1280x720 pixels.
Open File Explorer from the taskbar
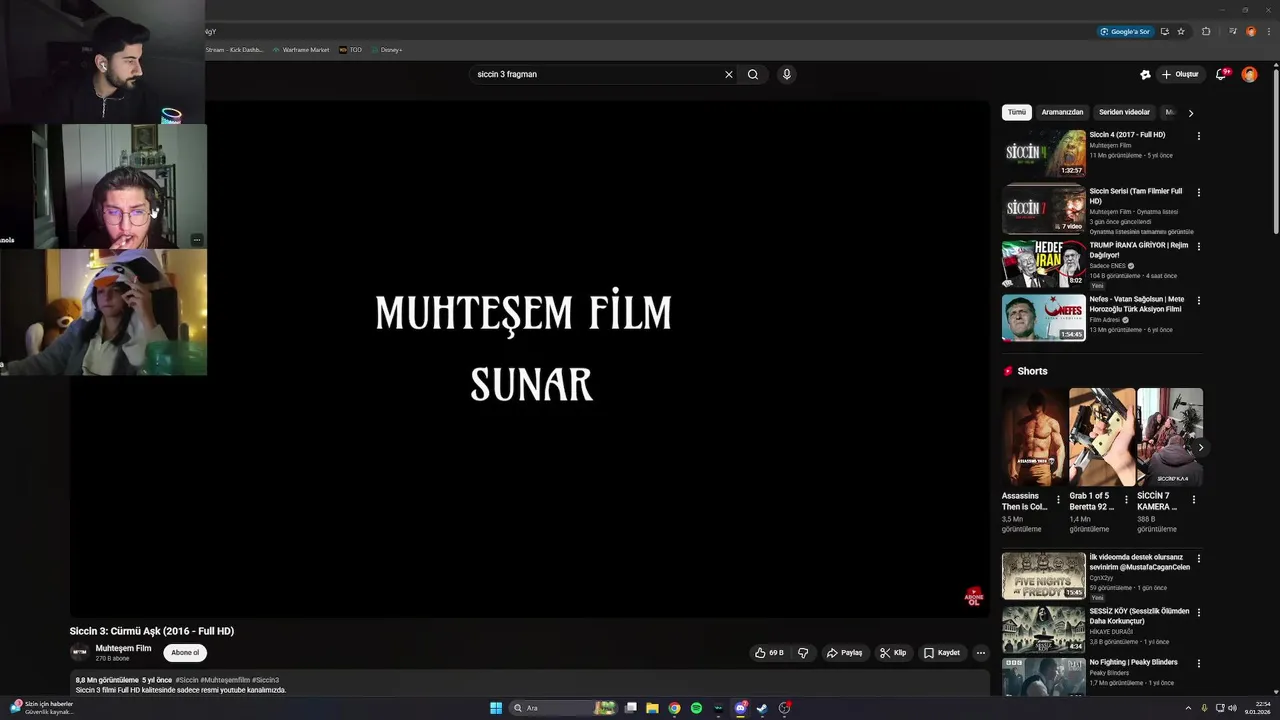coord(652,708)
